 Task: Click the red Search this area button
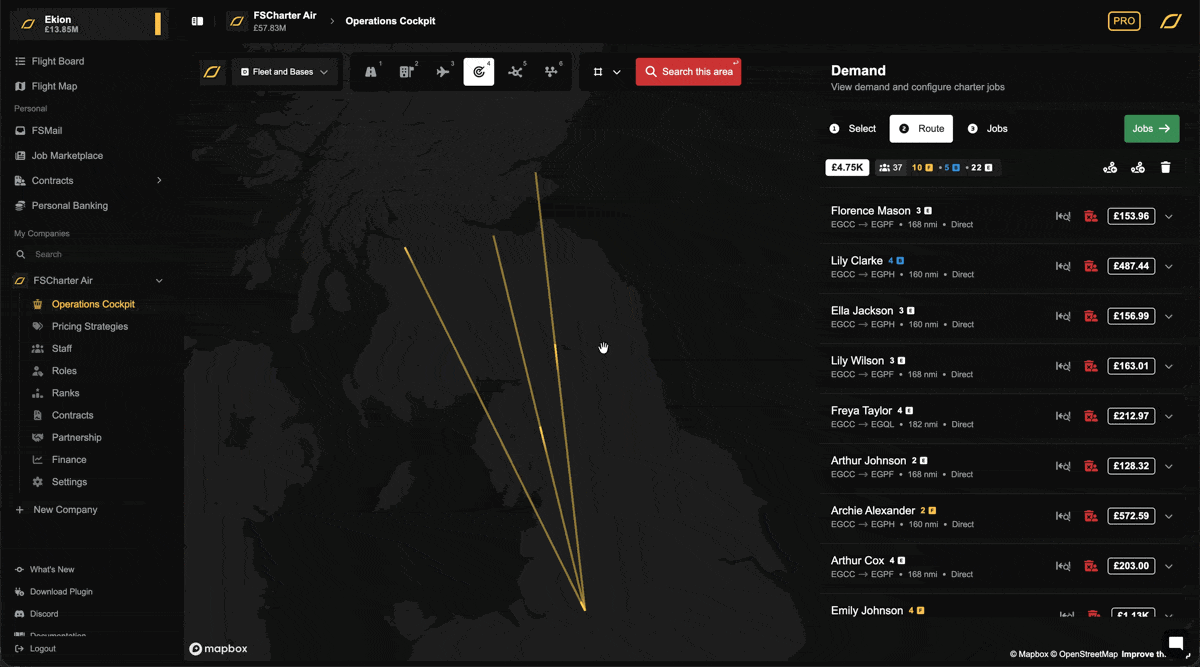tap(688, 72)
